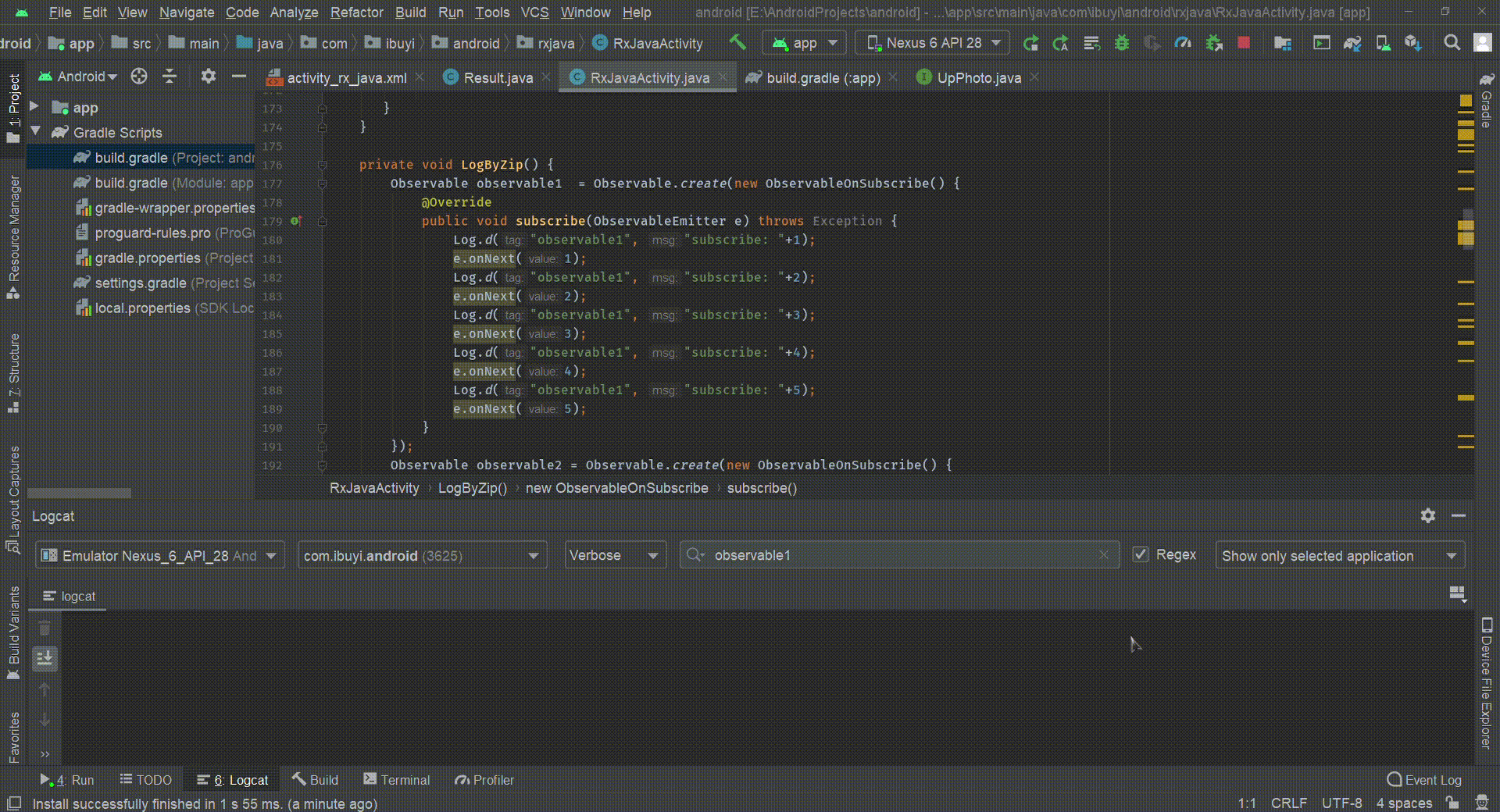Screen dimensions: 1500x812
Task: Toggle Scroll to the end icon in logcat
Action: point(45,658)
